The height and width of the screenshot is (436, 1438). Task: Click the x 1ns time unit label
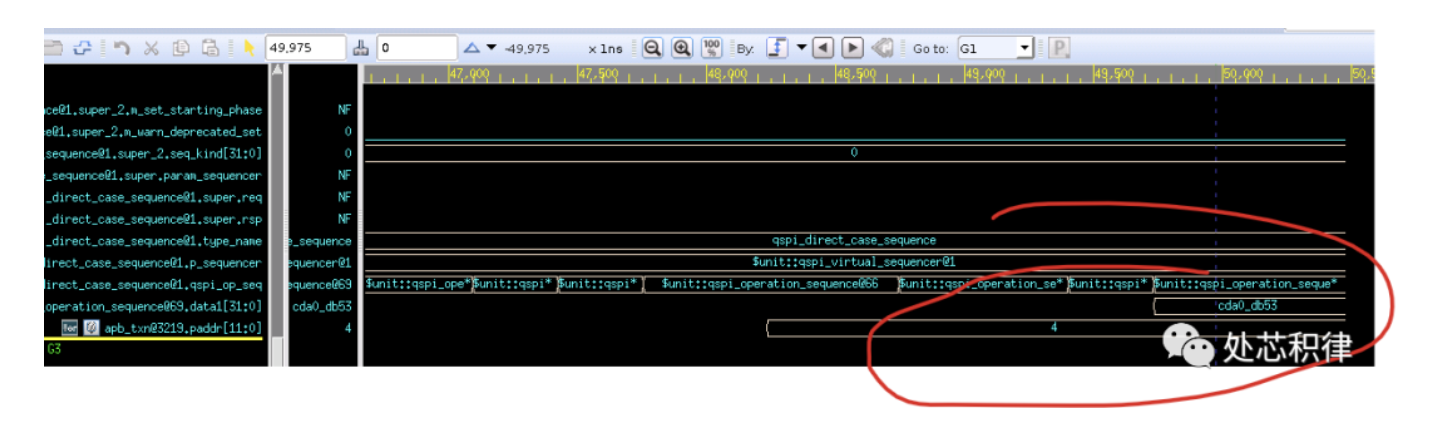coord(604,49)
